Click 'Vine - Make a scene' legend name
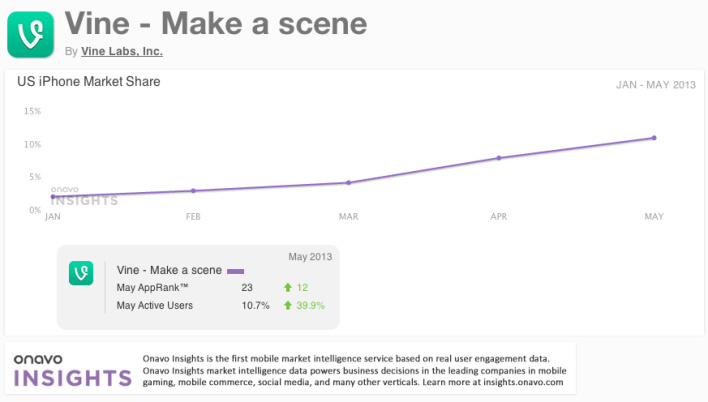The height and width of the screenshot is (402, 708). (169, 270)
